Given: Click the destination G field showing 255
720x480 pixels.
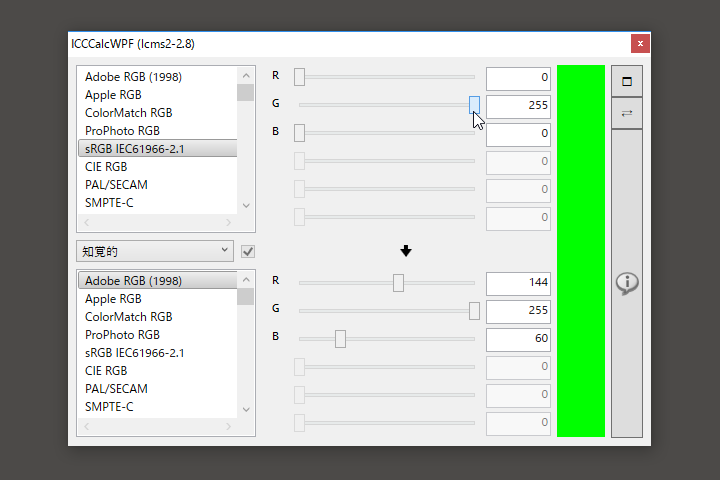Looking at the screenshot, I should tap(518, 311).
